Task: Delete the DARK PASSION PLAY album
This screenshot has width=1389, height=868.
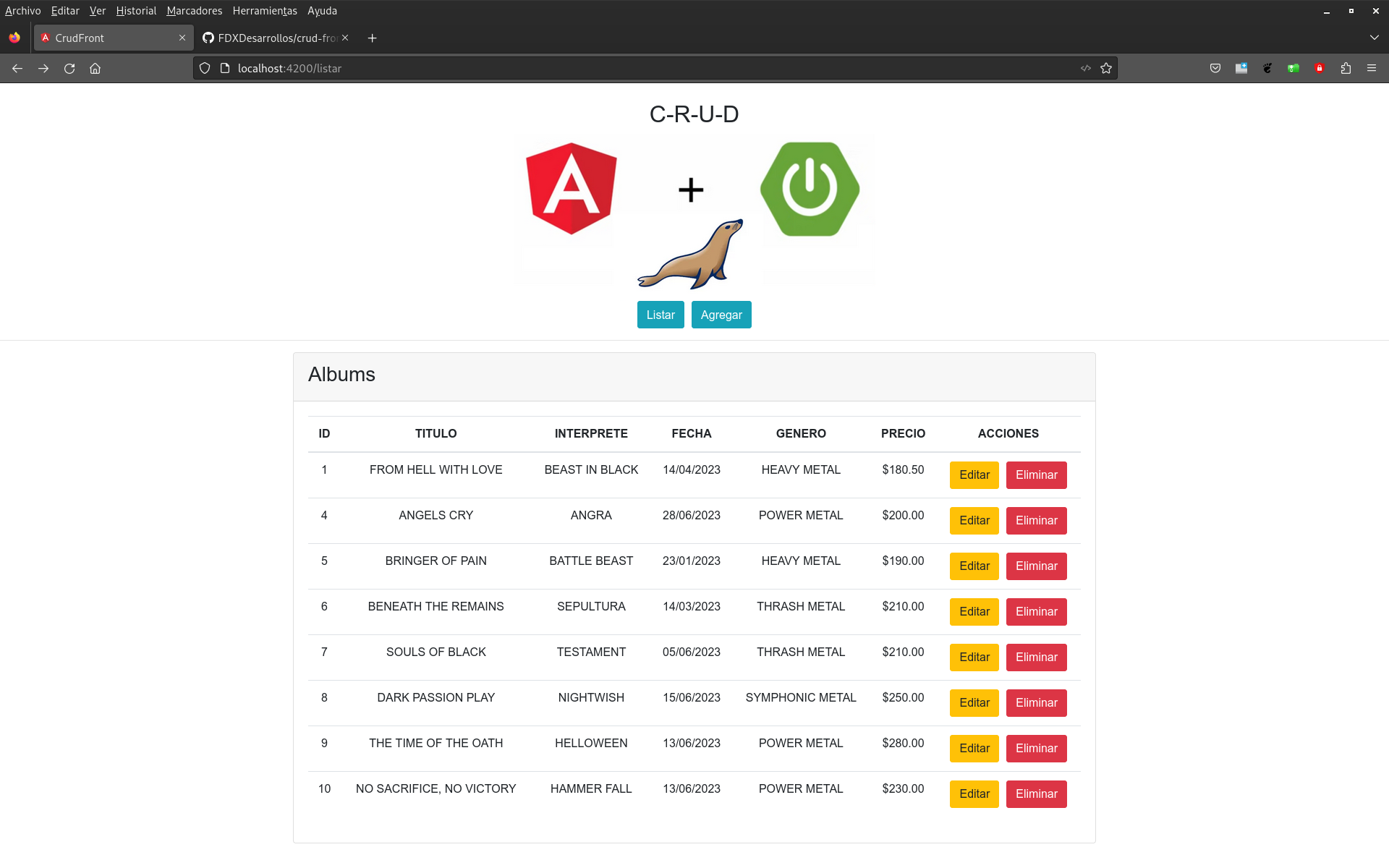Action: pyautogui.click(x=1036, y=703)
